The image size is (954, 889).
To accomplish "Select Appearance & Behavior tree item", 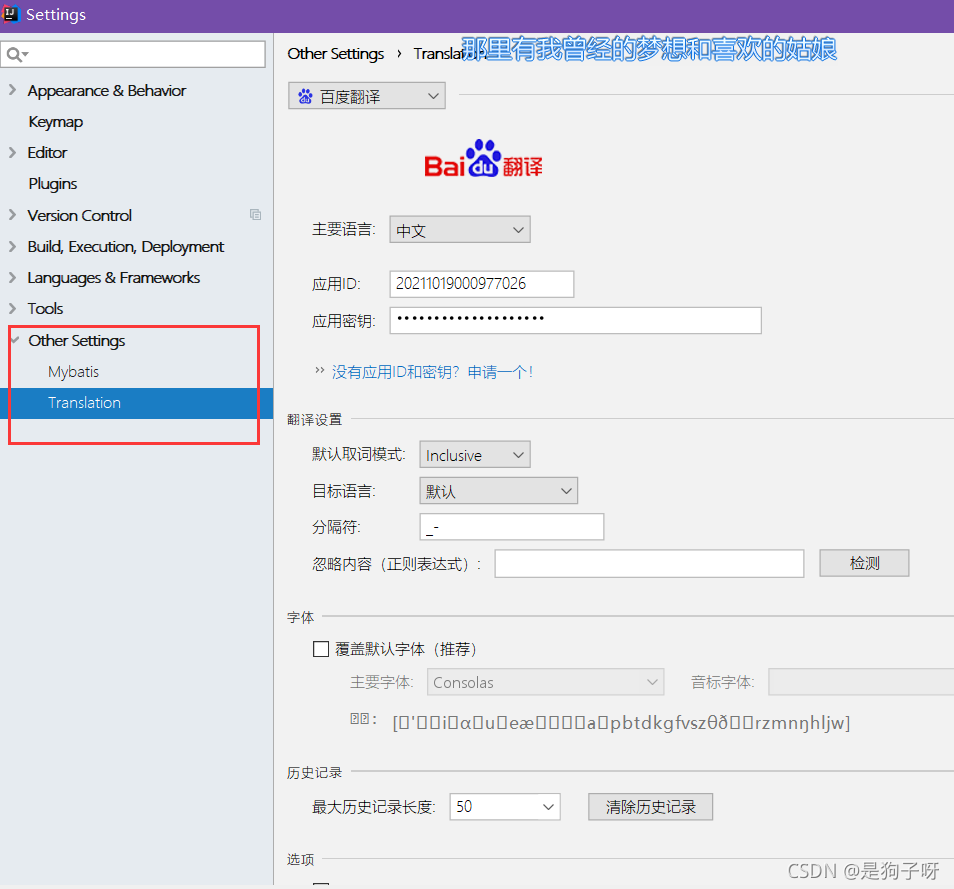I will pyautogui.click(x=106, y=91).
